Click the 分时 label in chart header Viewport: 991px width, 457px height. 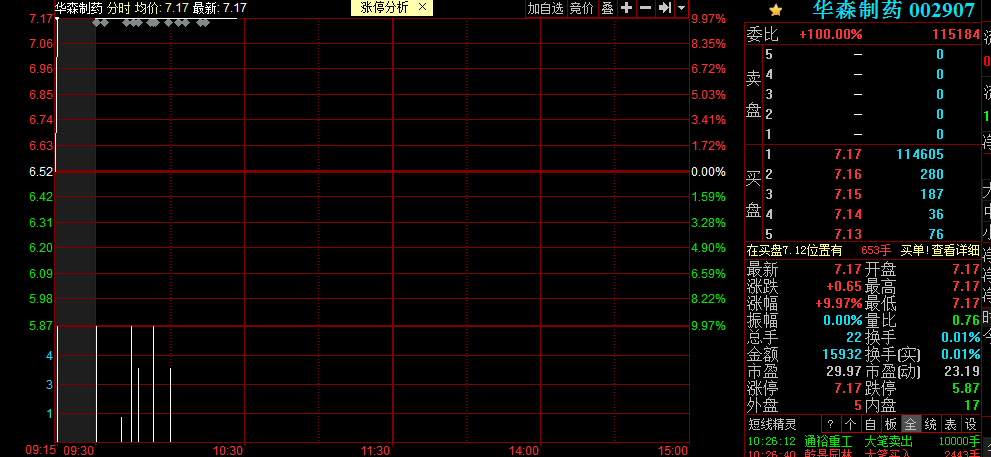(118, 8)
